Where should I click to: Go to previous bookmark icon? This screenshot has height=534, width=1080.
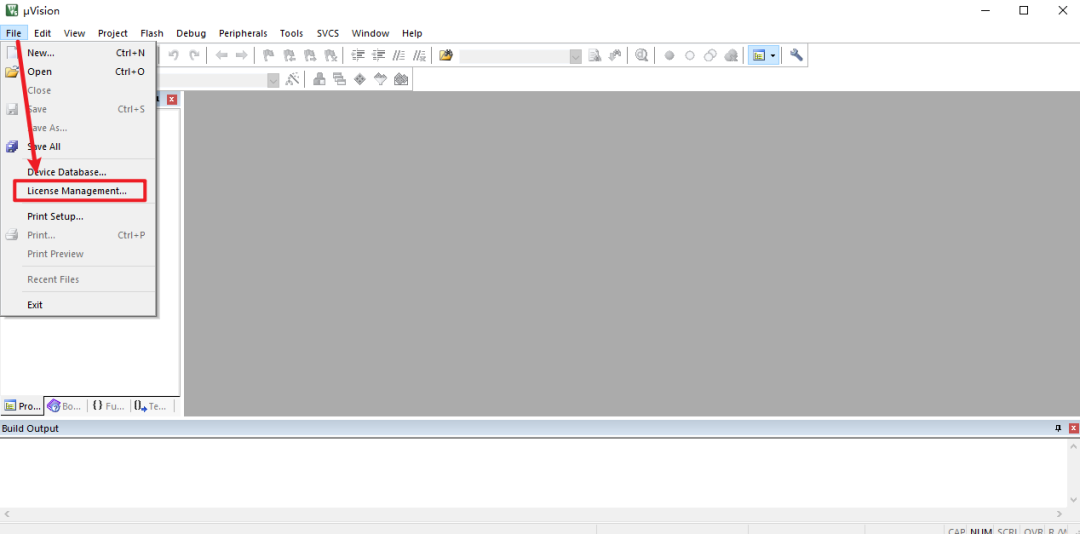289,55
